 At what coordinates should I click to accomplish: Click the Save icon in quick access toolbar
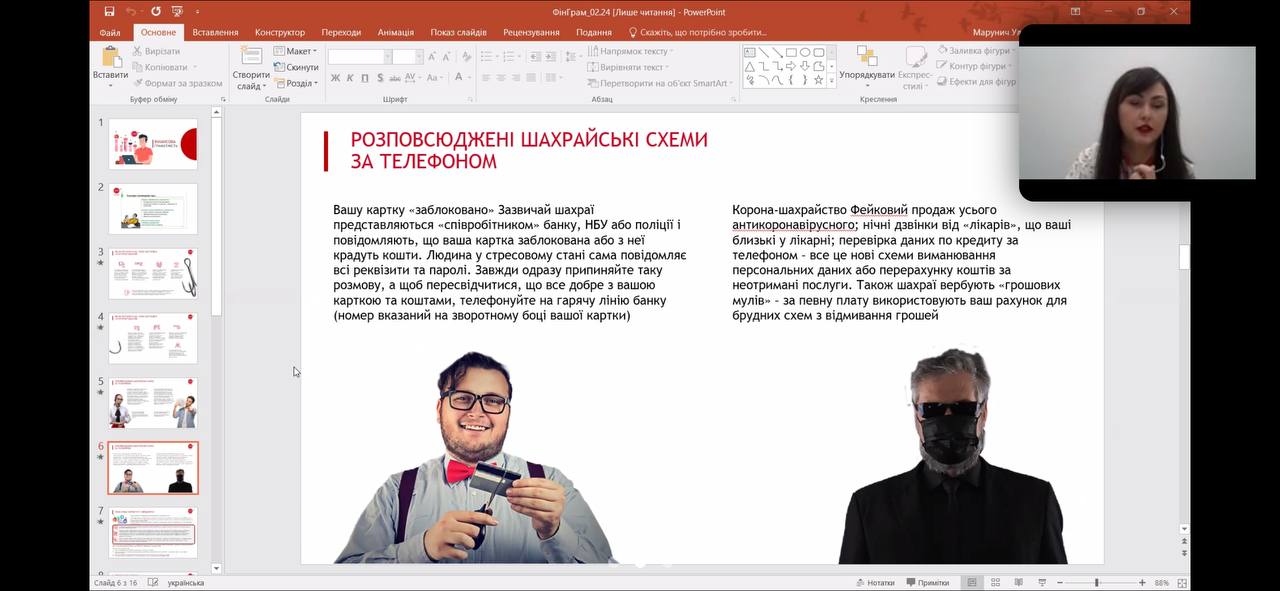coord(109,12)
